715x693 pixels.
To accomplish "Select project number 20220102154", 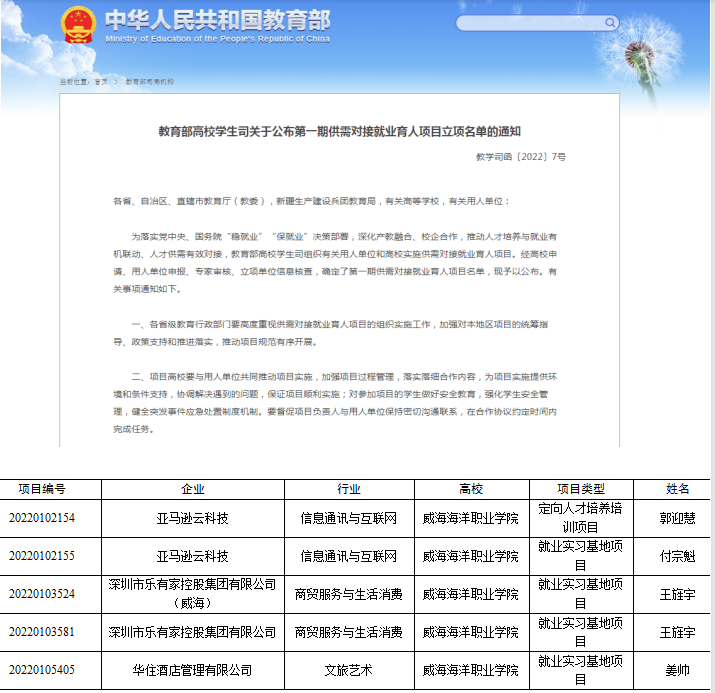I will click(x=41, y=518).
